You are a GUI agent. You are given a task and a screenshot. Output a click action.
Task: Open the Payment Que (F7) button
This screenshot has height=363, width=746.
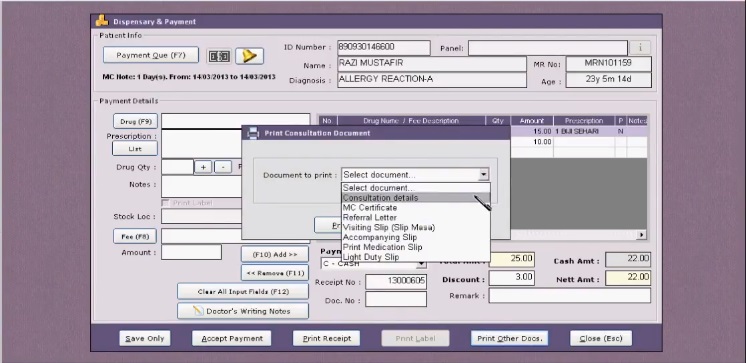[151, 55]
